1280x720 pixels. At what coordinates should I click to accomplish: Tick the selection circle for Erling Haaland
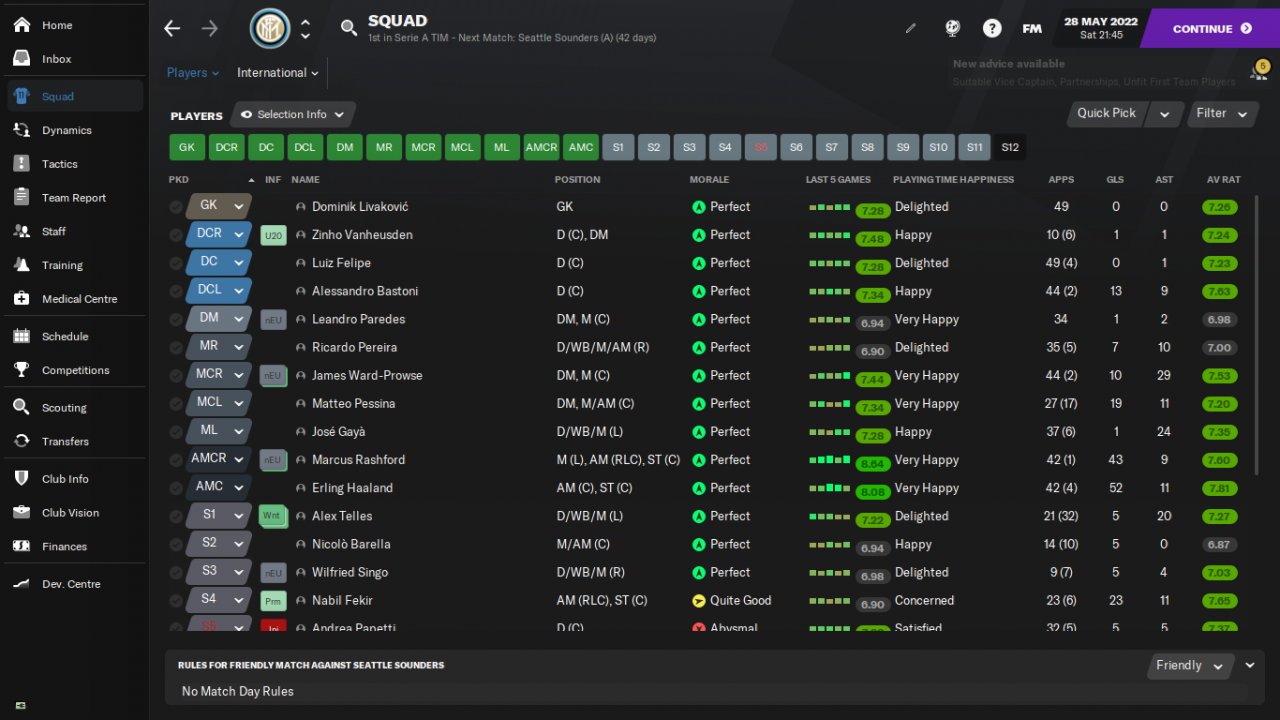tap(176, 488)
